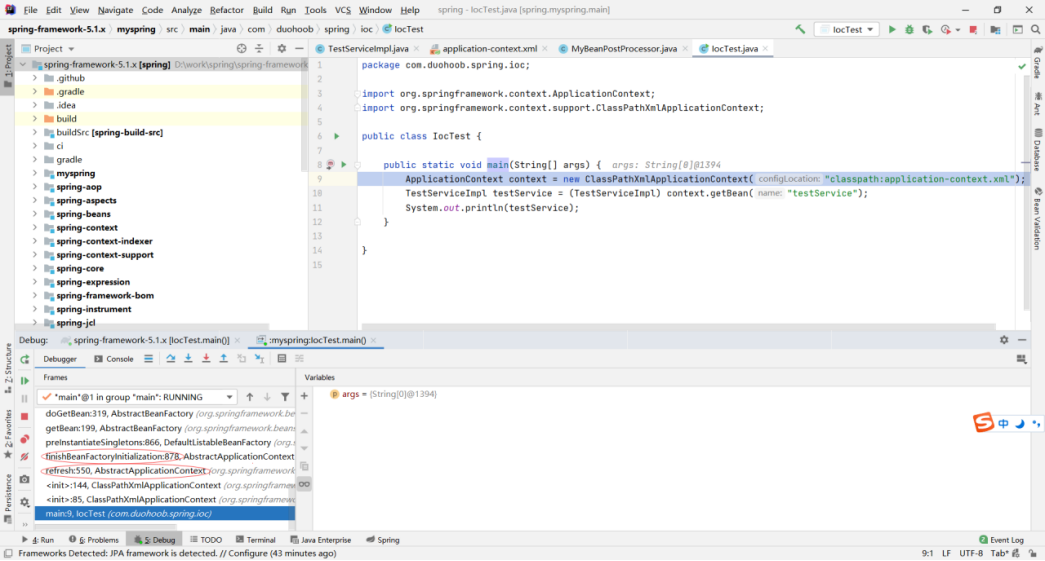Open the thread selector "main"@1 dropdown
The width and height of the screenshot is (1045, 561).
coord(137,397)
